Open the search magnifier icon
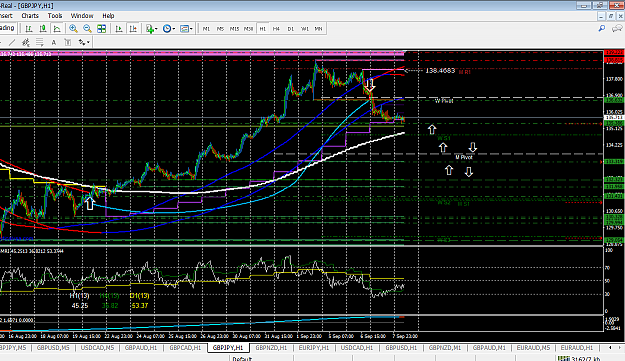The image size is (625, 361). pos(602,28)
